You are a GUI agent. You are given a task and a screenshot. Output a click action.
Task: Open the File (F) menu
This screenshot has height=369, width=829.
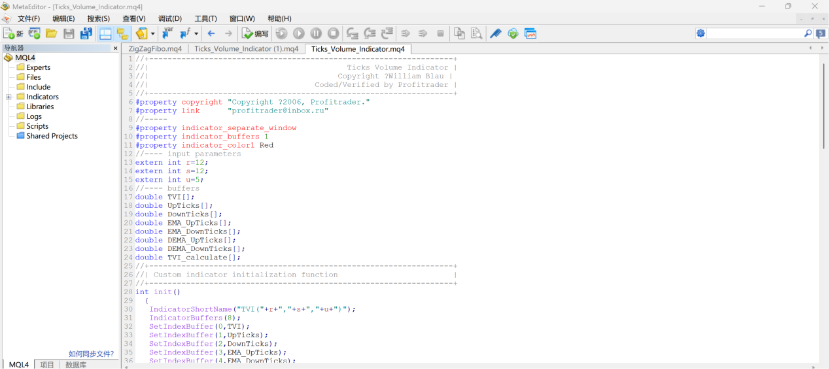coord(29,19)
